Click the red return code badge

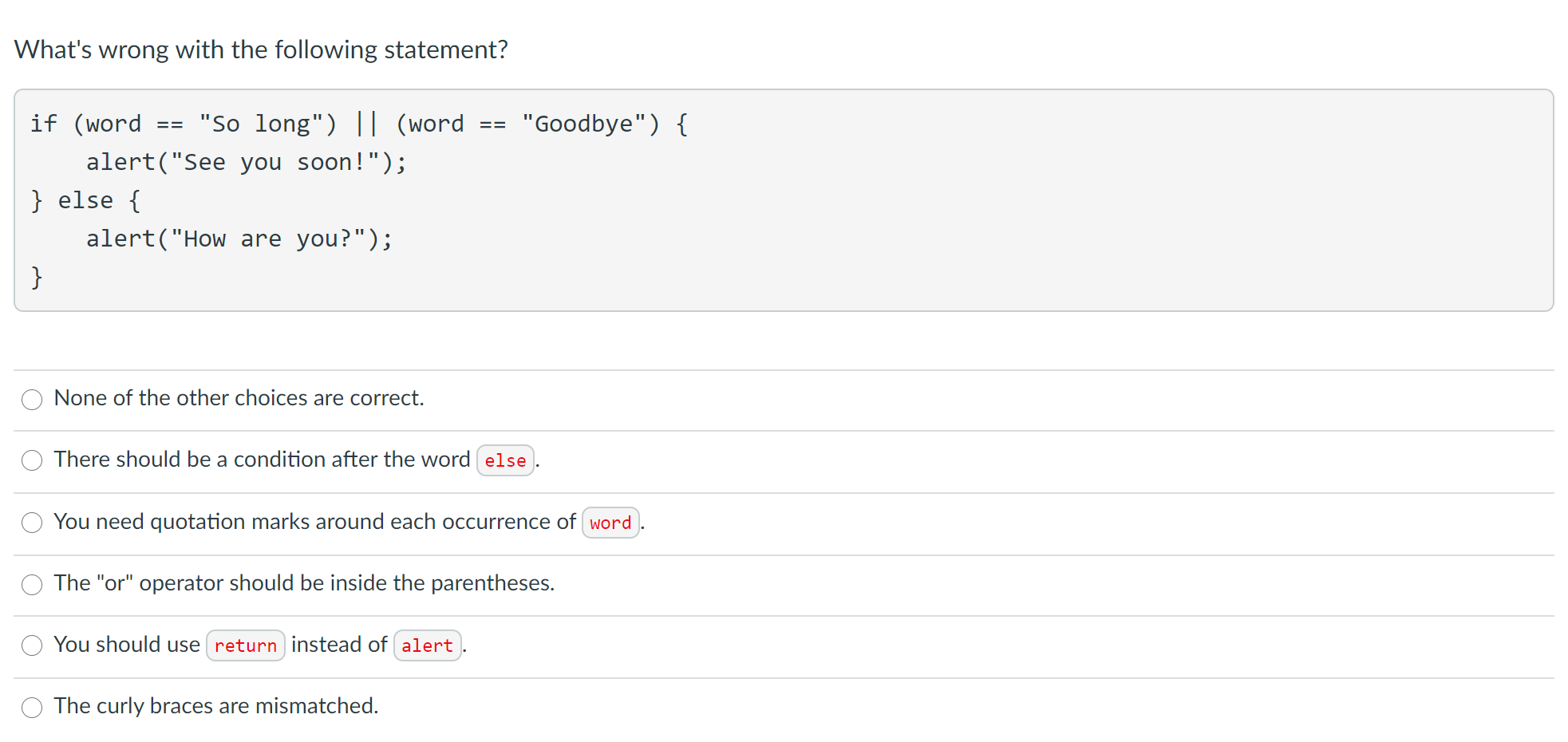245,645
